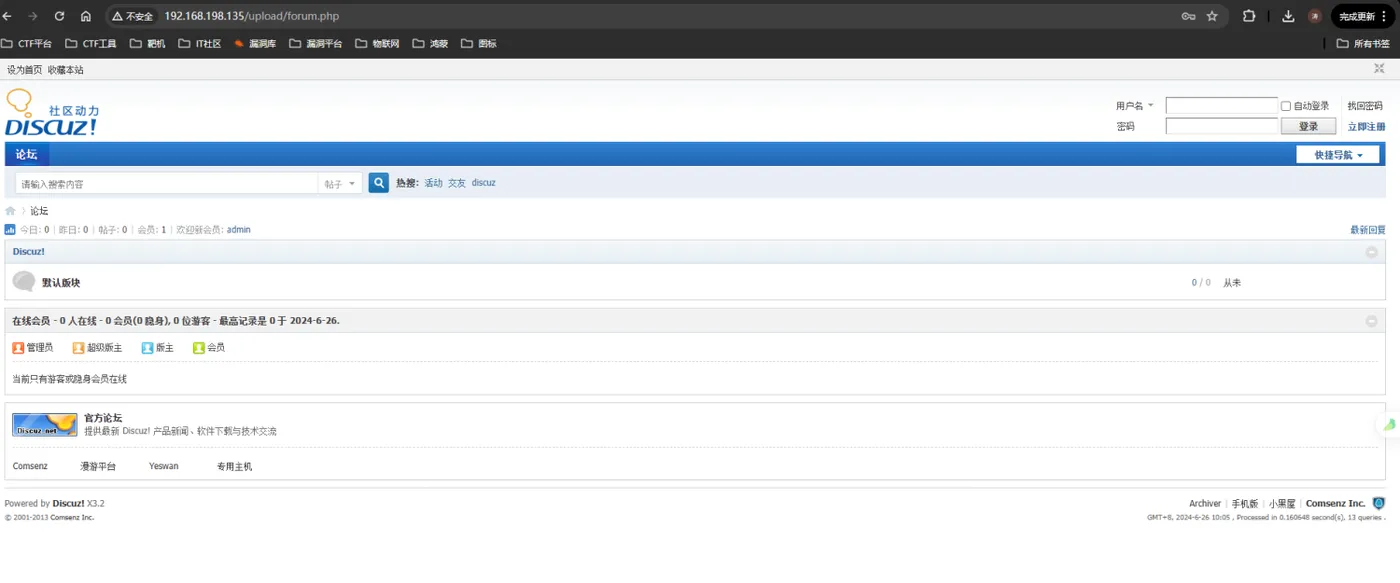Viewport: 1400px width, 583px height.
Task: Open the CTF工具 bookmark folder
Action: 91,44
